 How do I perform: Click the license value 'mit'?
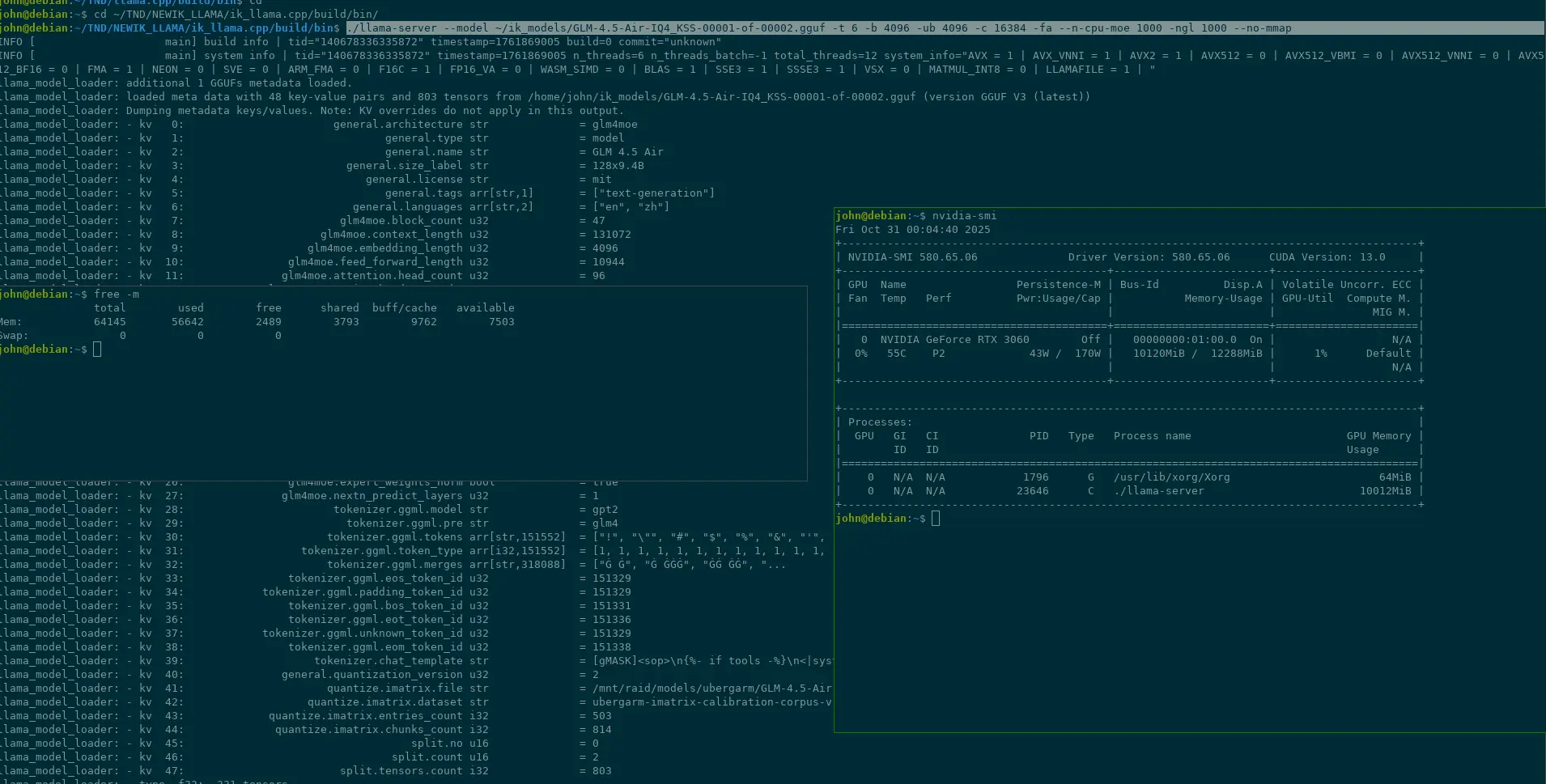602,180
